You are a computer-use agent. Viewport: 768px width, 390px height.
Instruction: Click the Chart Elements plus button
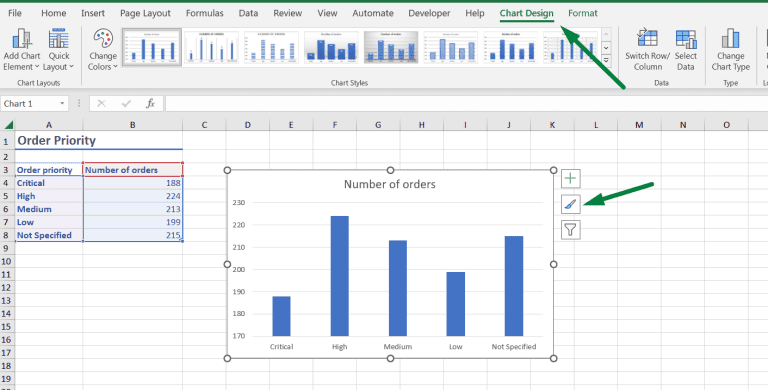[570, 178]
